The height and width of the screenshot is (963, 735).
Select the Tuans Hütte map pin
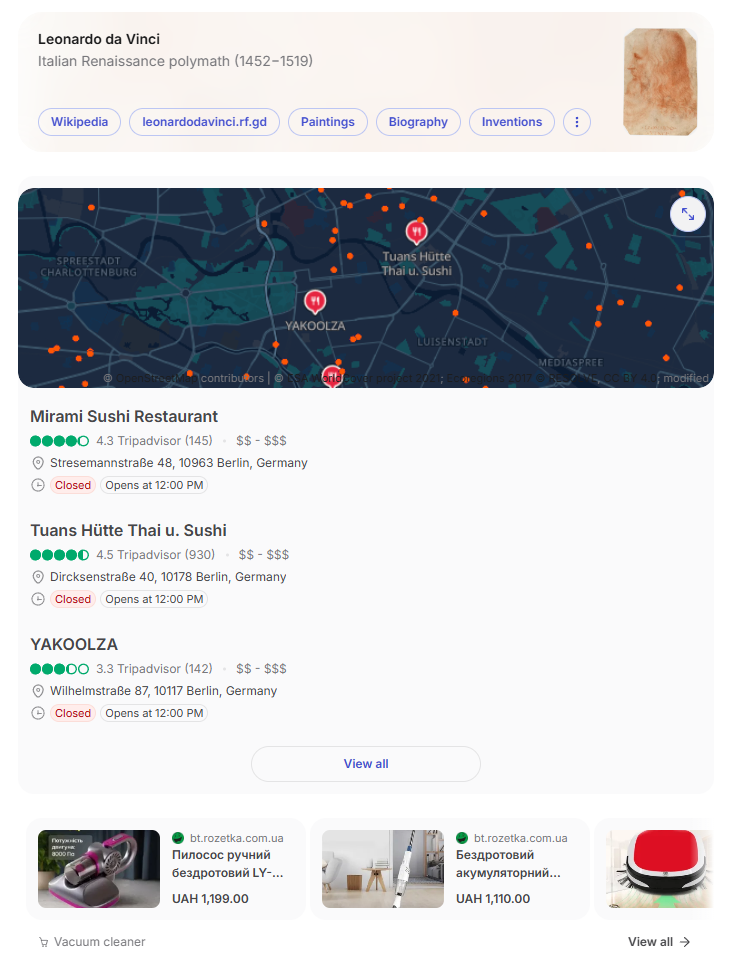point(416,232)
